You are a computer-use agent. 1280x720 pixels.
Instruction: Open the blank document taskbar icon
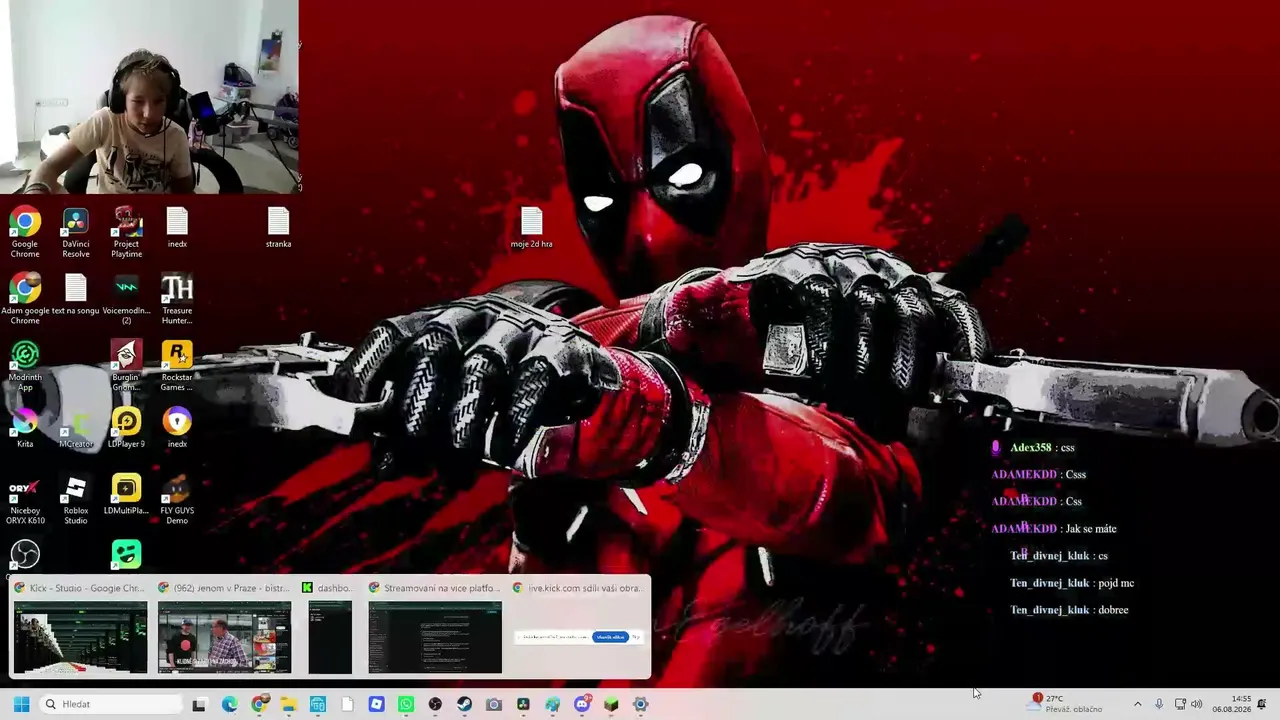(x=347, y=704)
